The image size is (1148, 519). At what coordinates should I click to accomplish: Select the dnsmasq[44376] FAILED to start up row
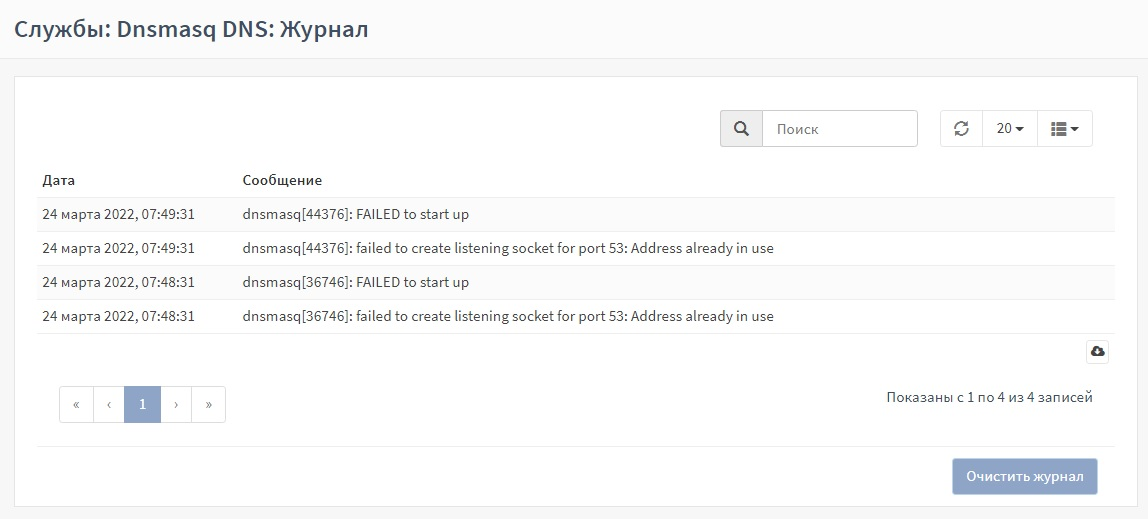tap(355, 214)
